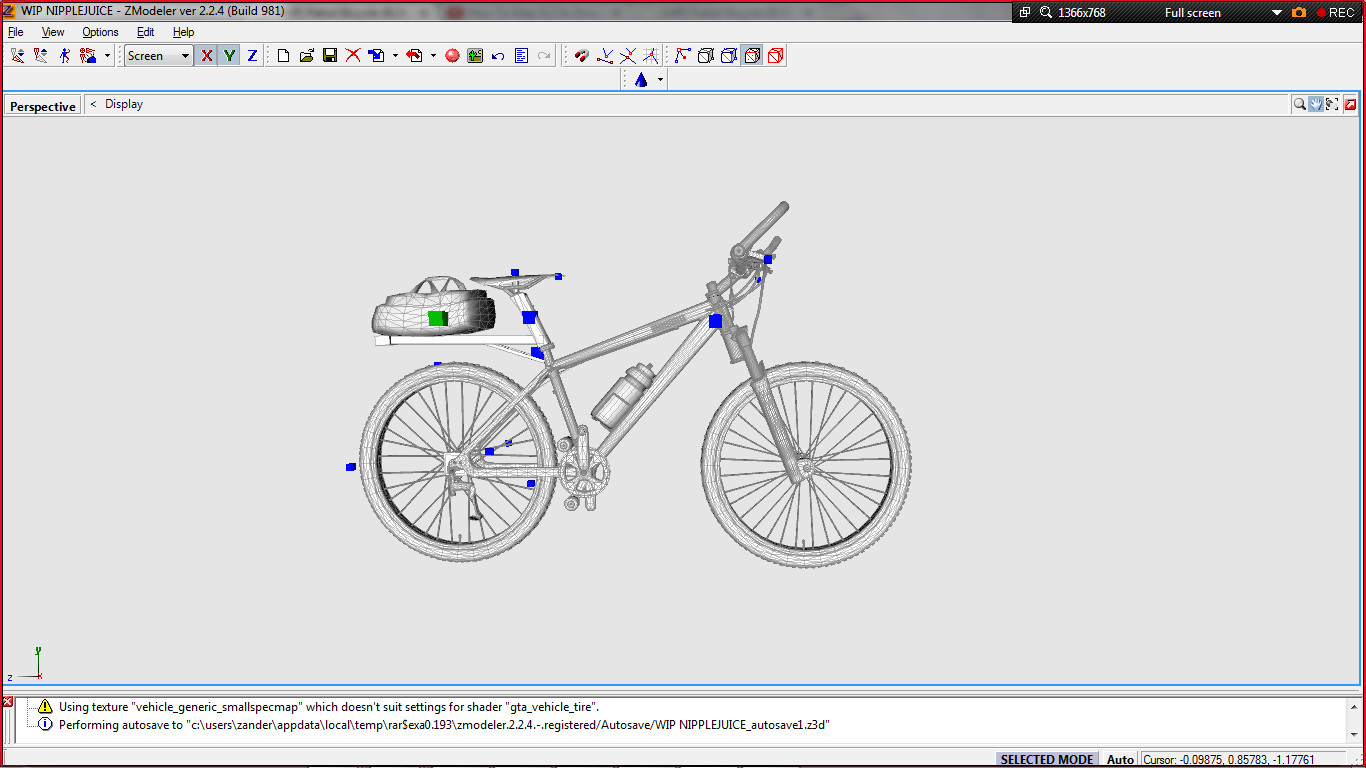The height and width of the screenshot is (768, 1366).
Task: Save the scene with the floppy disk icon
Action: point(330,56)
